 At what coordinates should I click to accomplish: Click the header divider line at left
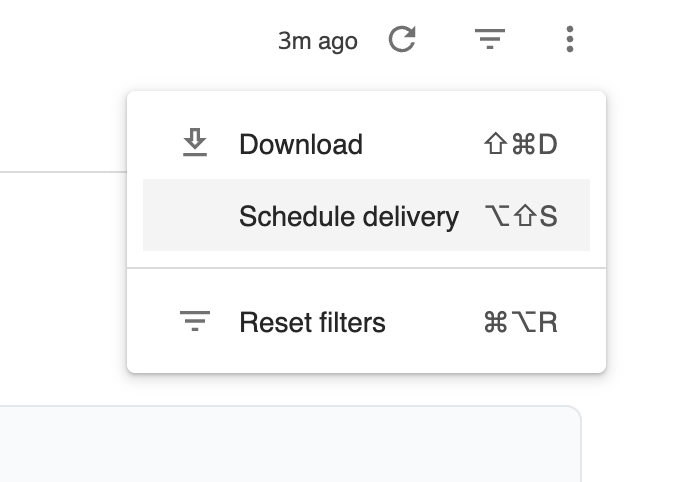[x=63, y=172]
